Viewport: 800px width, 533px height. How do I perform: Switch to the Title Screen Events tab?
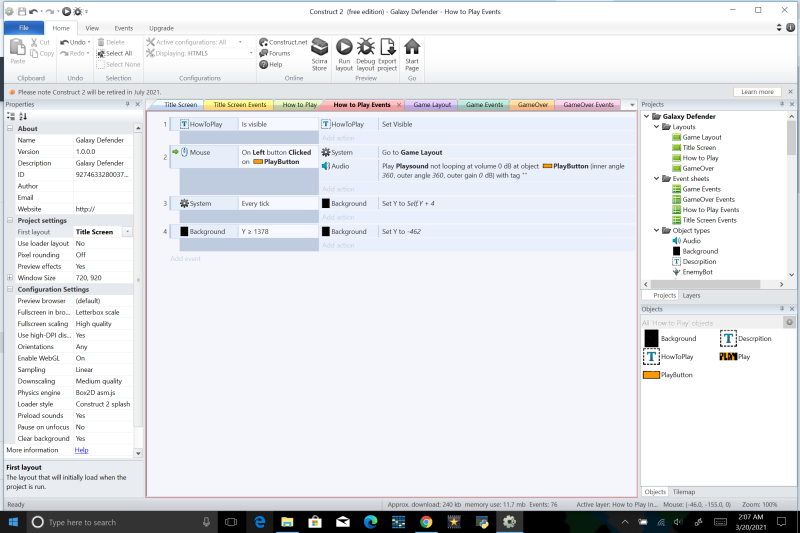tap(239, 105)
